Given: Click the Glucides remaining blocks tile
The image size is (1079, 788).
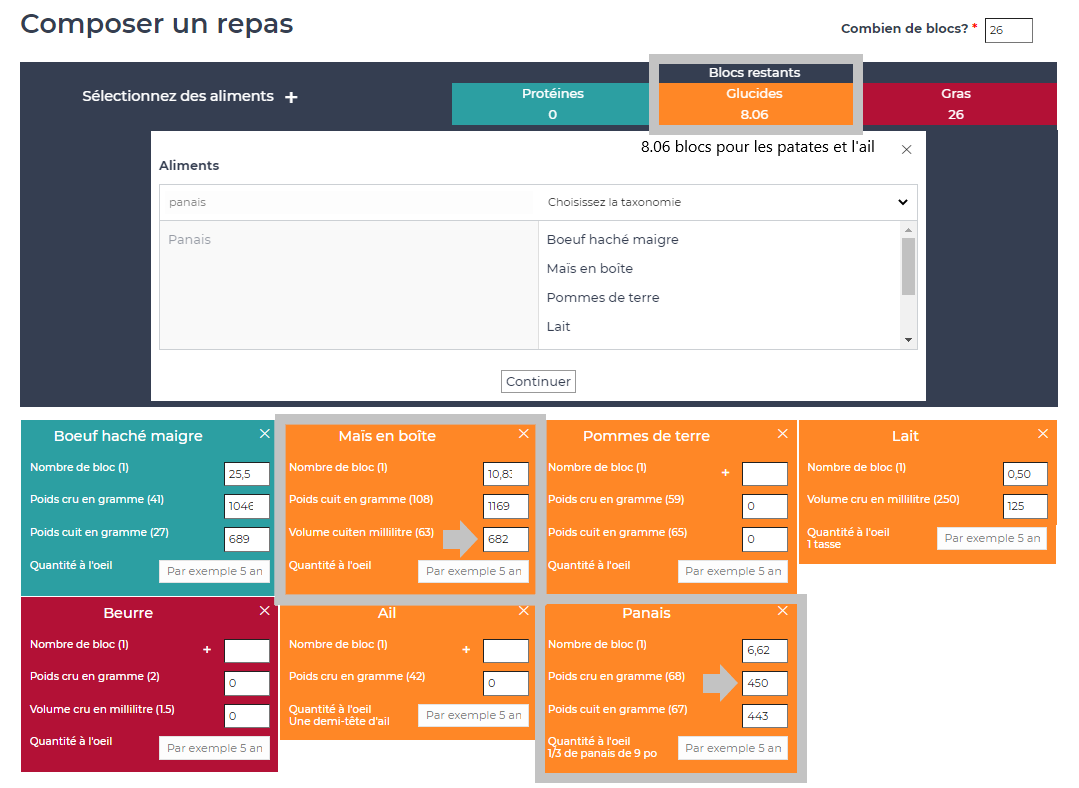Looking at the screenshot, I should tap(755, 104).
